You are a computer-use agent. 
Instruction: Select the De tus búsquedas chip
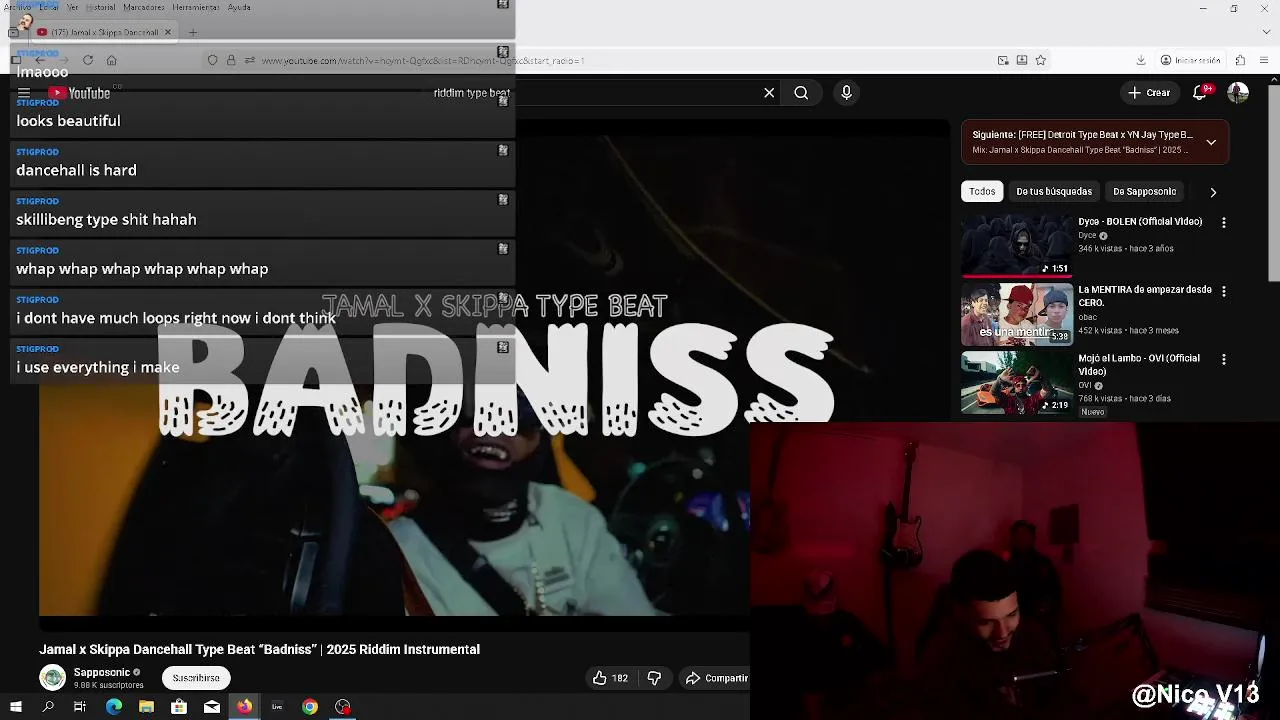point(1054,191)
